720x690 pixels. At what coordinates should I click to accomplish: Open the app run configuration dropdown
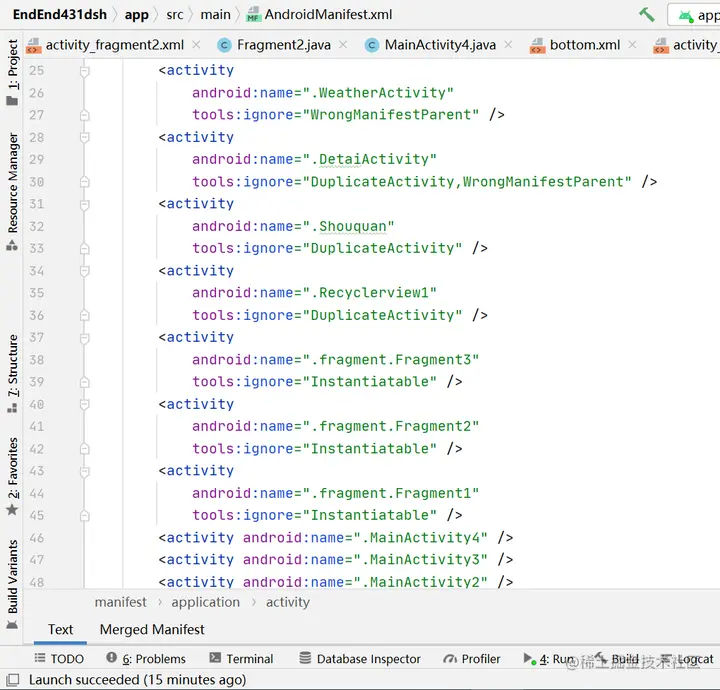[696, 15]
